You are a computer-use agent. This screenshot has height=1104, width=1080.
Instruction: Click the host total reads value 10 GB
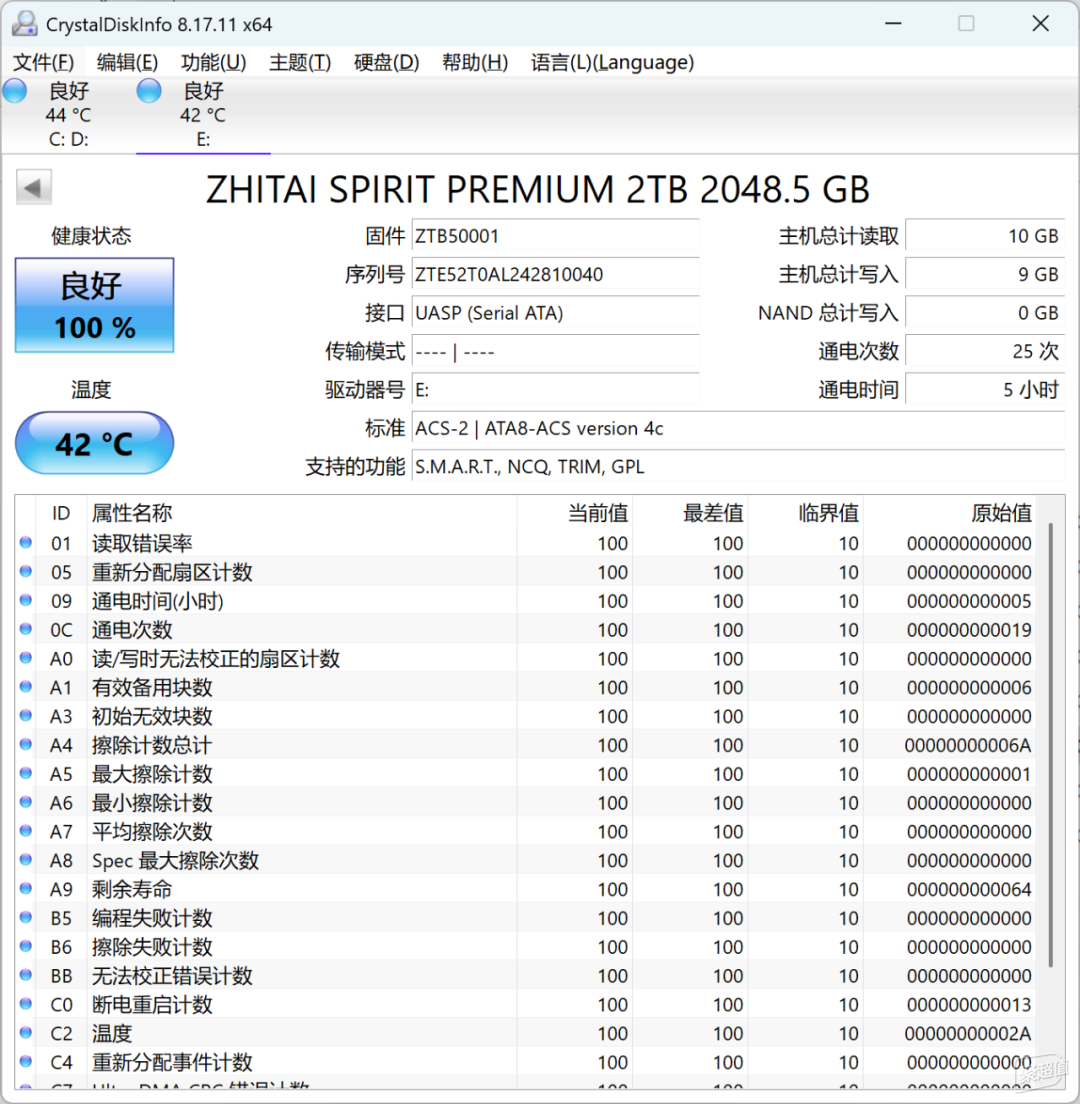pyautogui.click(x=985, y=236)
